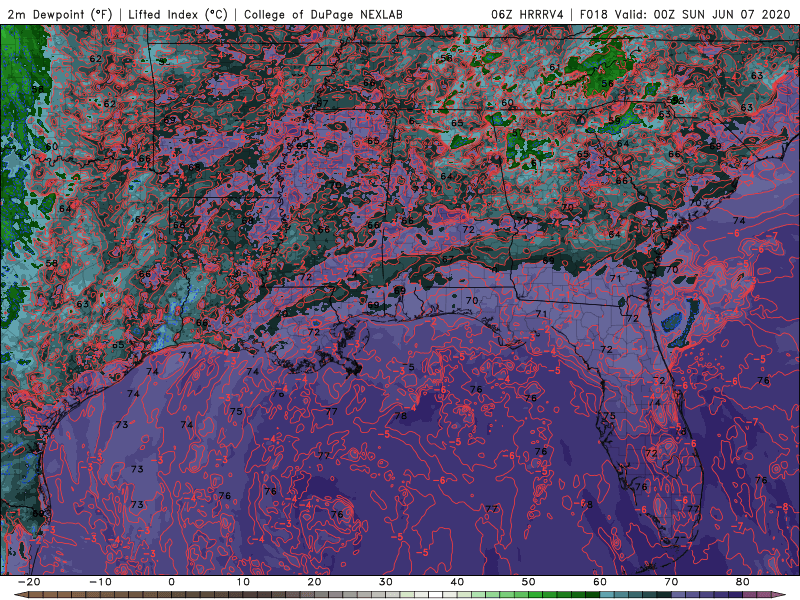Click the '10' color scale label

(x=243, y=582)
